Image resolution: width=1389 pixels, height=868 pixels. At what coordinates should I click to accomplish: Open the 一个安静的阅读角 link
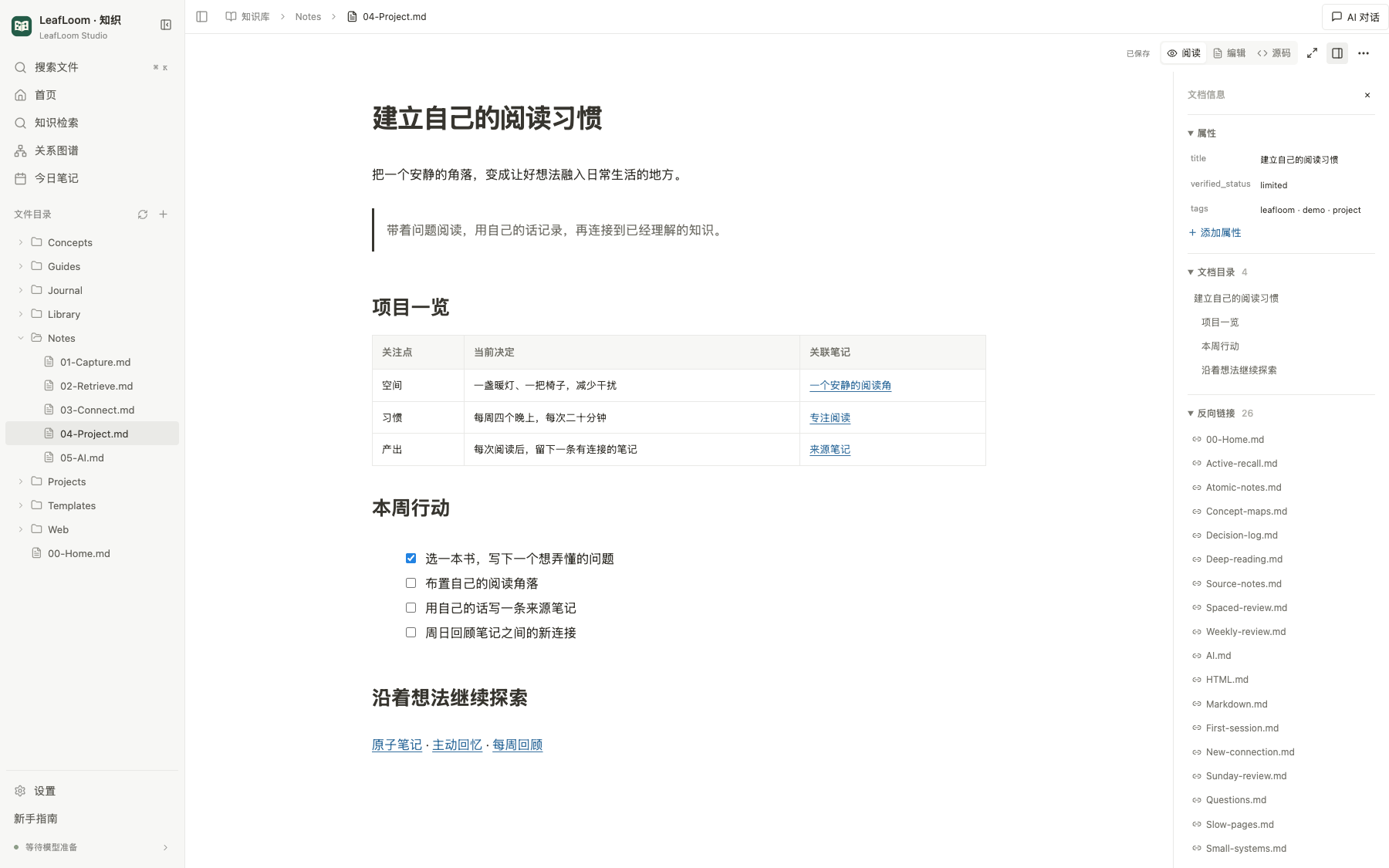click(850, 386)
